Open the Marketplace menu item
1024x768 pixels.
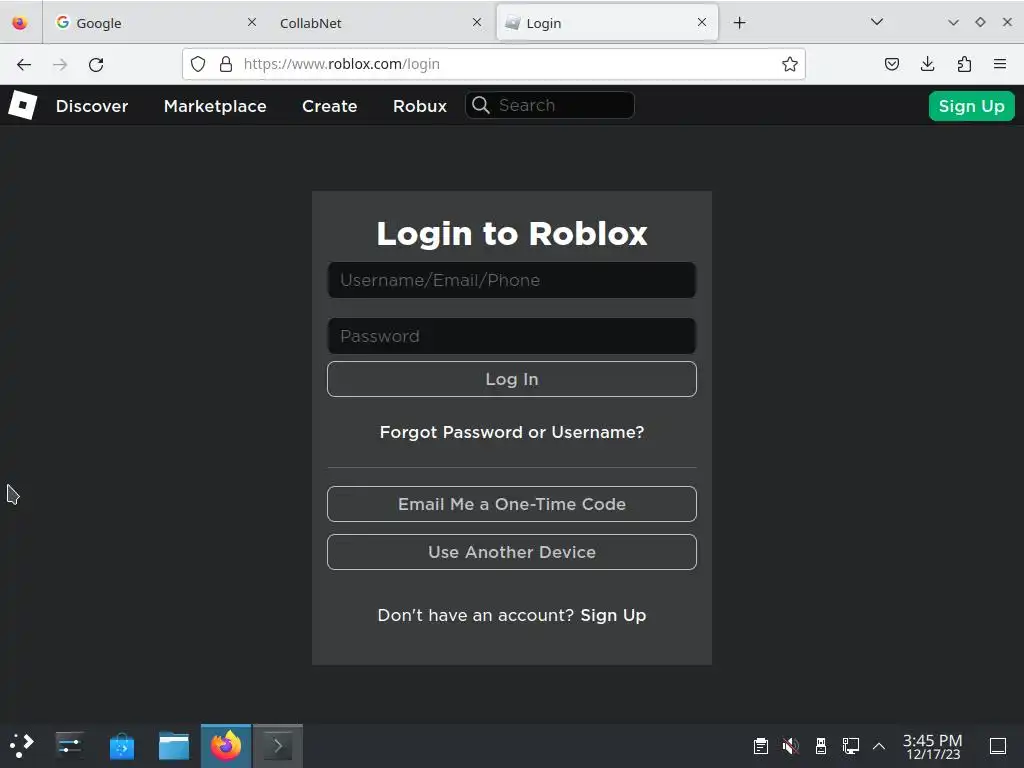pyautogui.click(x=215, y=106)
